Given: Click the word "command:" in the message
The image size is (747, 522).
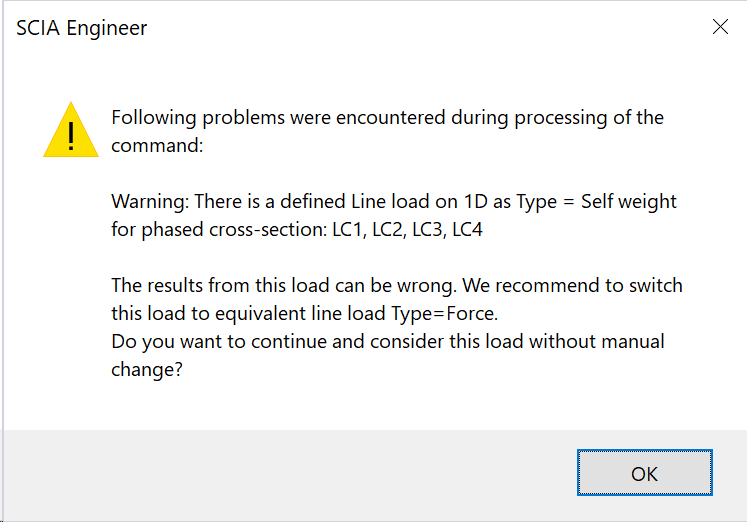Looking at the screenshot, I should click(157, 145).
